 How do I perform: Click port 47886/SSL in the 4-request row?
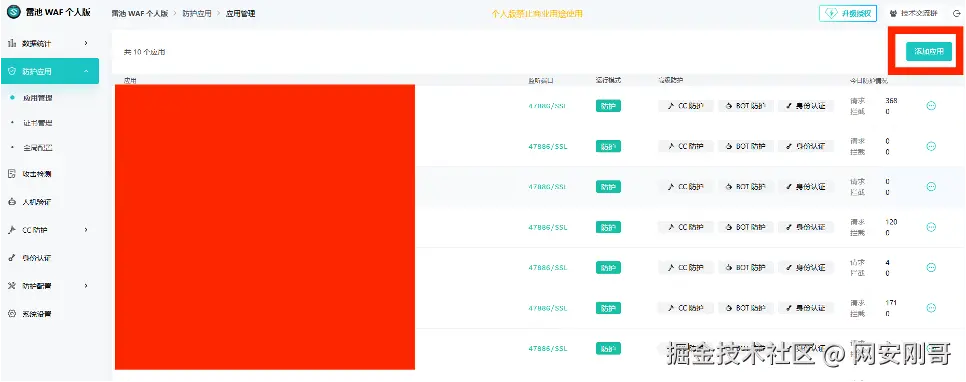[x=548, y=267]
